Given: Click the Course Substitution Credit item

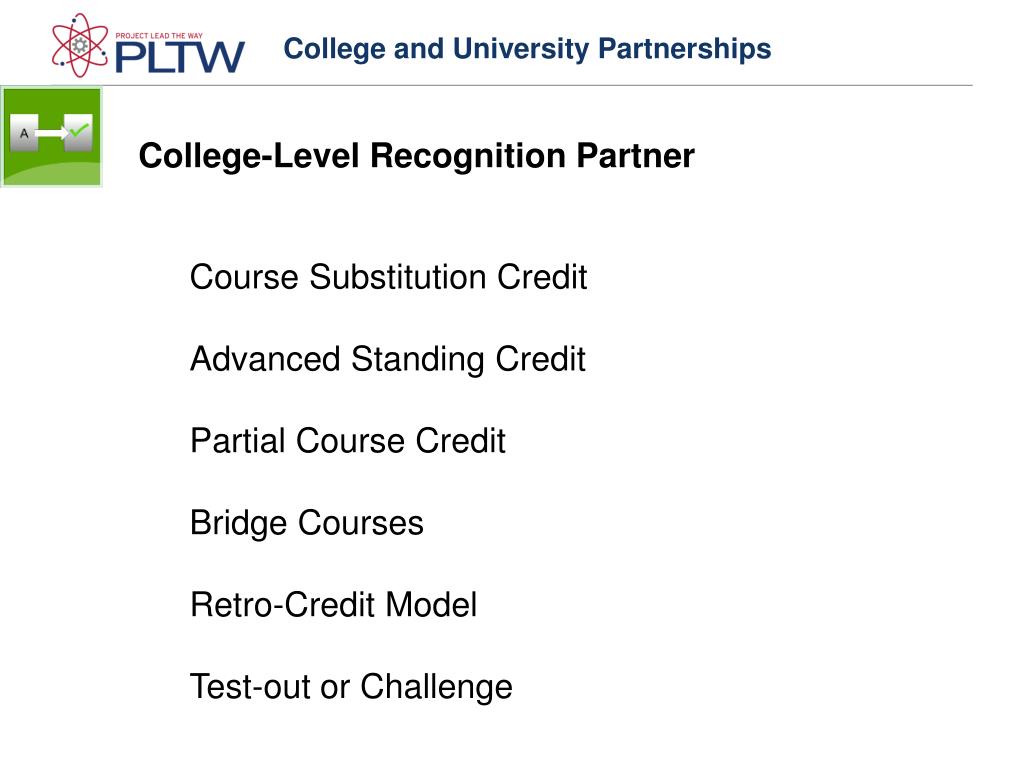Looking at the screenshot, I should 389,277.
